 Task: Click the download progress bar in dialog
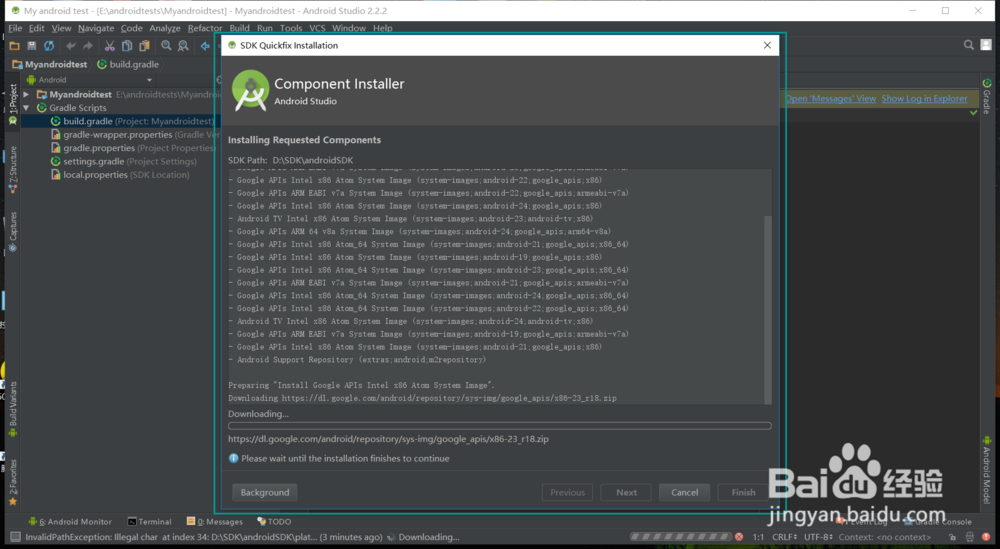click(499, 426)
